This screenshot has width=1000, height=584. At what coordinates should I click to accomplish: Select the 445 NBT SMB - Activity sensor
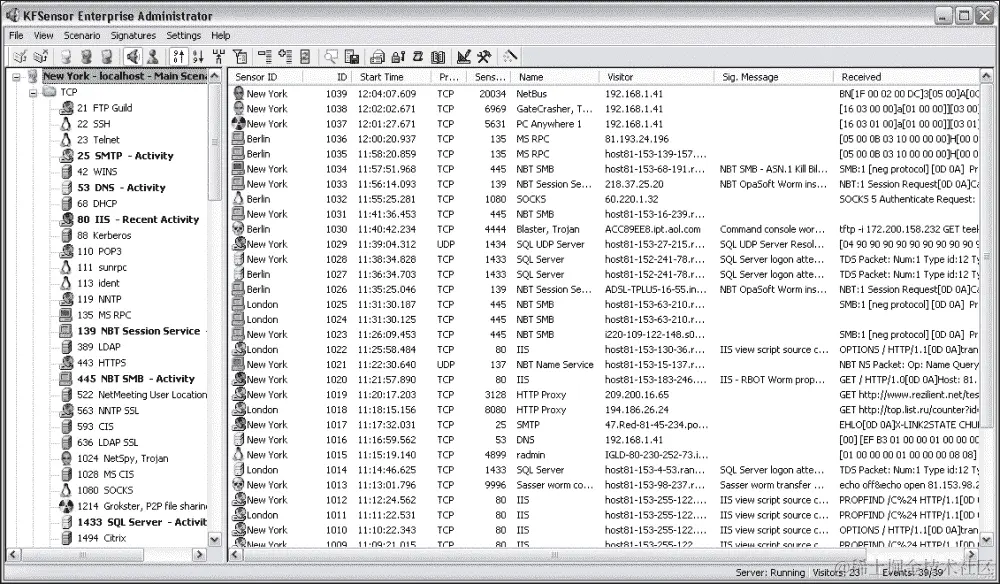point(136,379)
